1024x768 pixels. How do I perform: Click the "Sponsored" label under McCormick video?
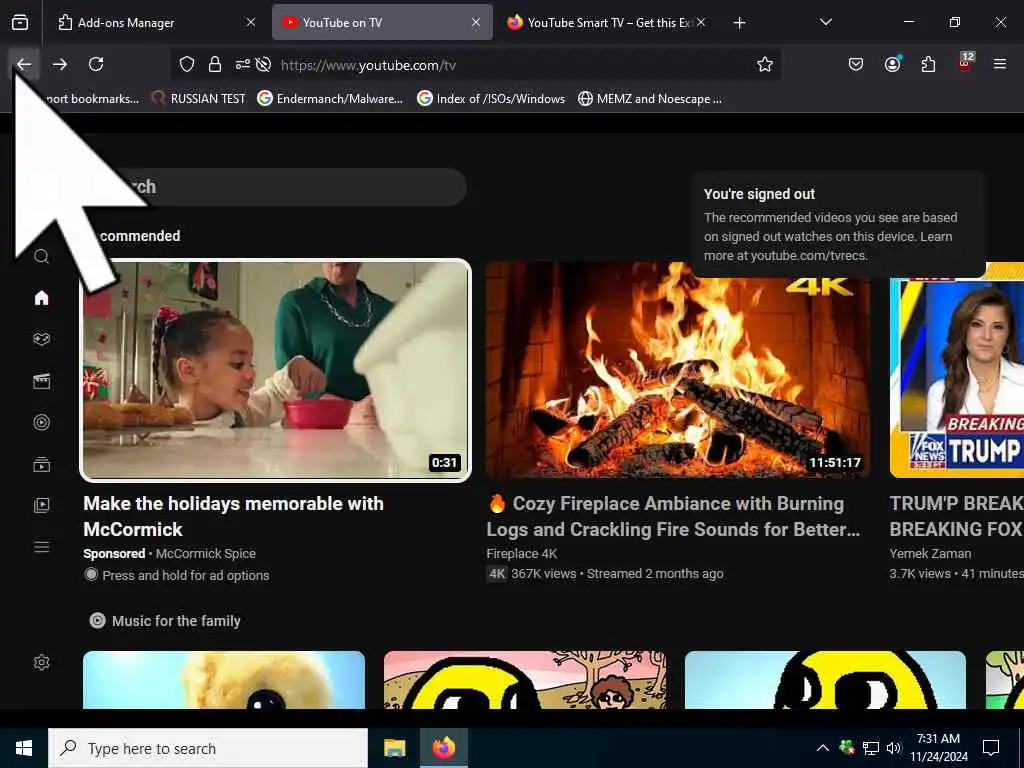click(x=114, y=553)
